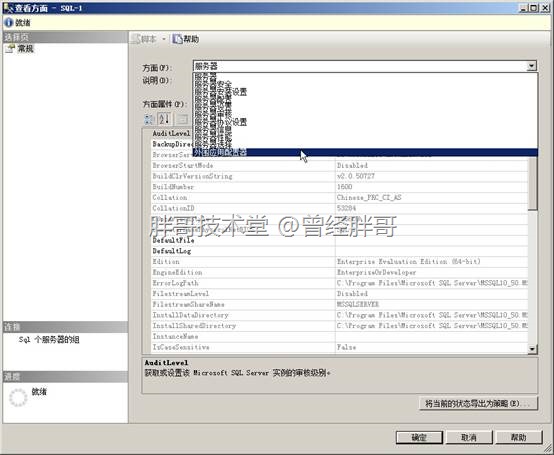Click the 1600 build number value
Image resolution: width=554 pixels, height=455 pixels.
[x=344, y=187]
